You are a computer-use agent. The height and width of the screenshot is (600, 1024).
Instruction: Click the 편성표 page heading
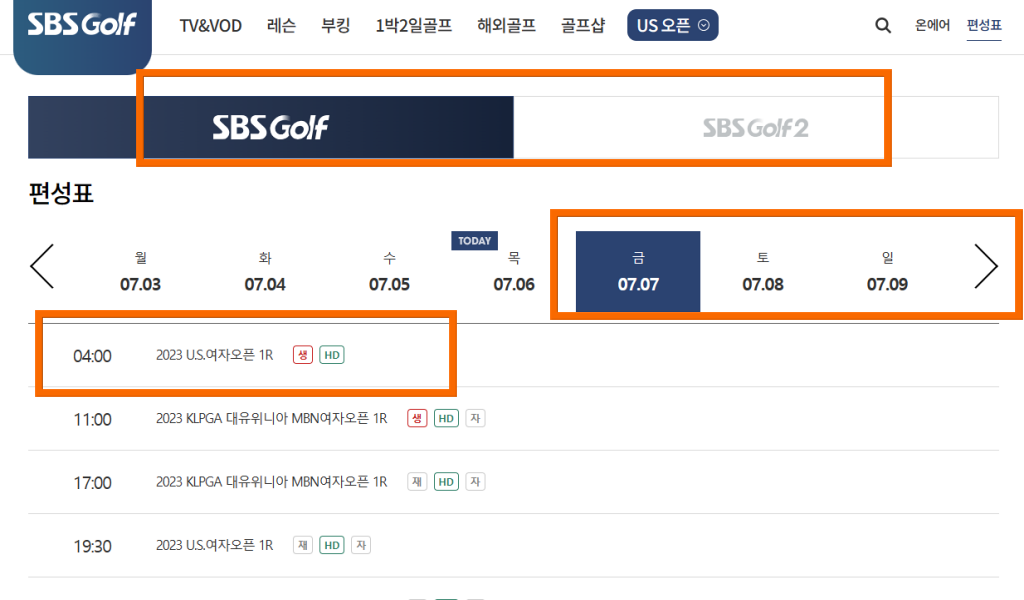[61, 193]
